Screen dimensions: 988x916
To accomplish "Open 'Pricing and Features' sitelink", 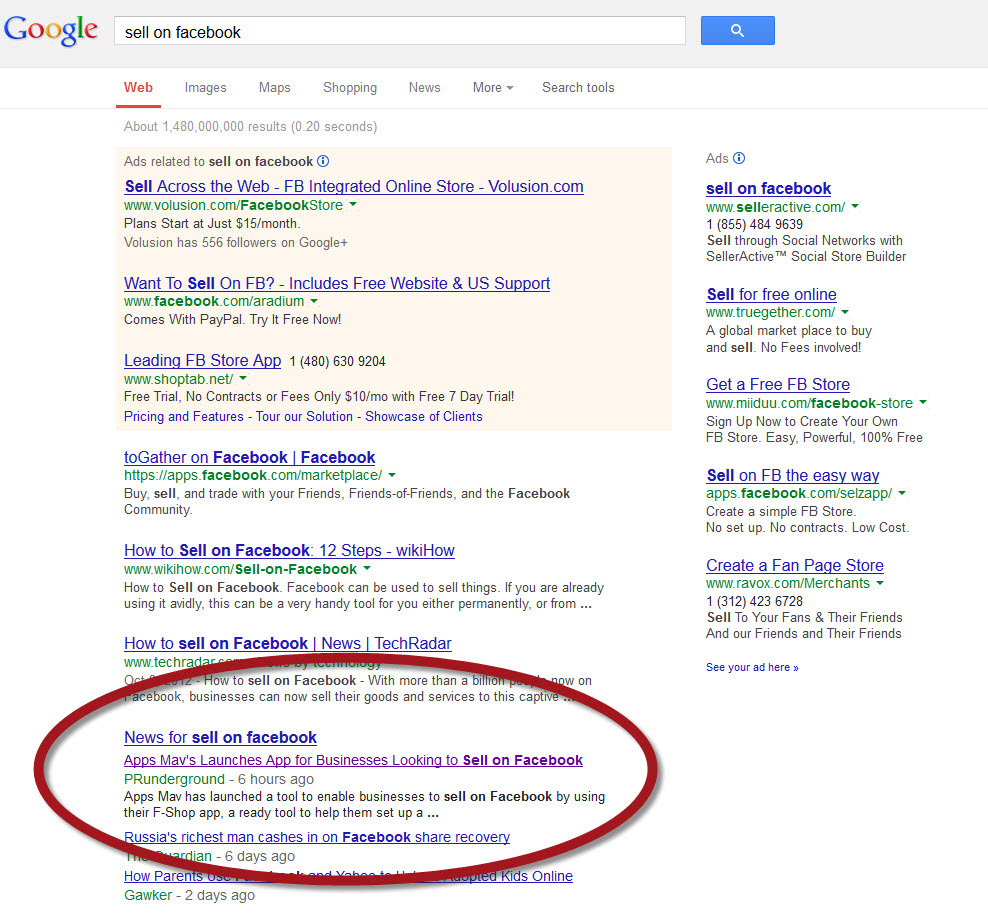I will tap(183, 416).
